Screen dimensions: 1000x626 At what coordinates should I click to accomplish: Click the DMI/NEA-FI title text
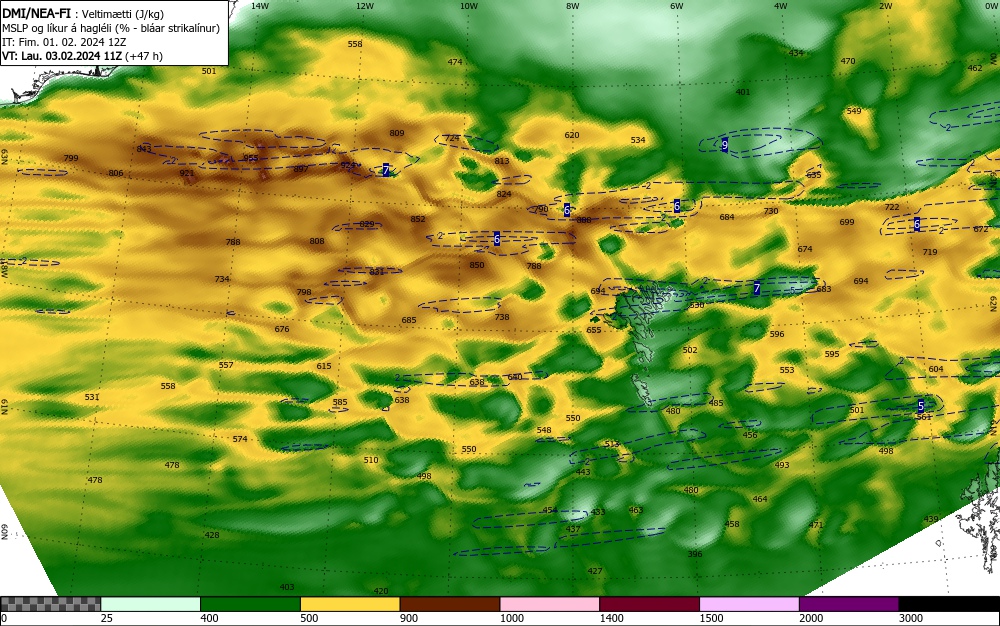36,14
